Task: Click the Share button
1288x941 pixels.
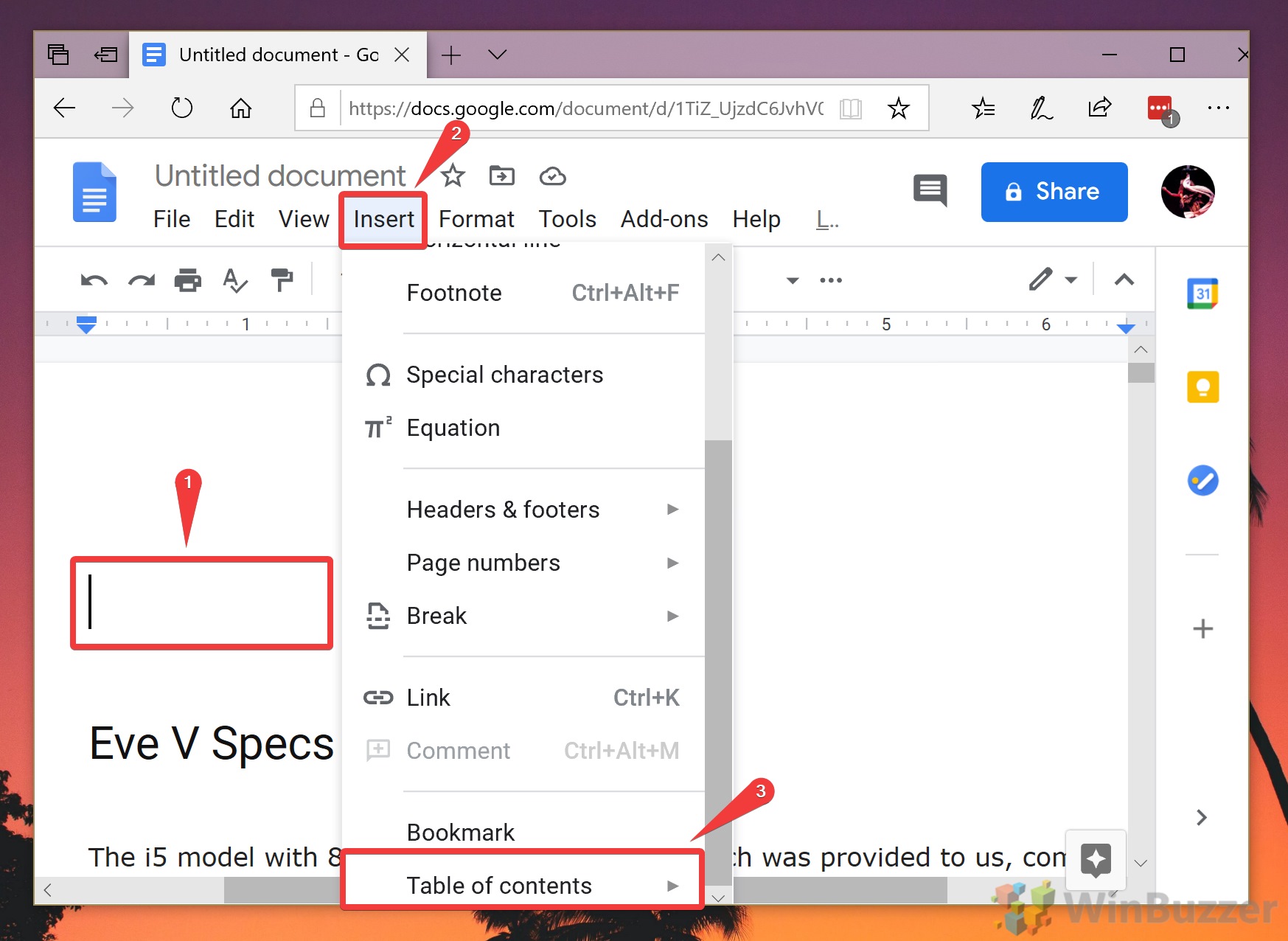Action: pos(1054,192)
